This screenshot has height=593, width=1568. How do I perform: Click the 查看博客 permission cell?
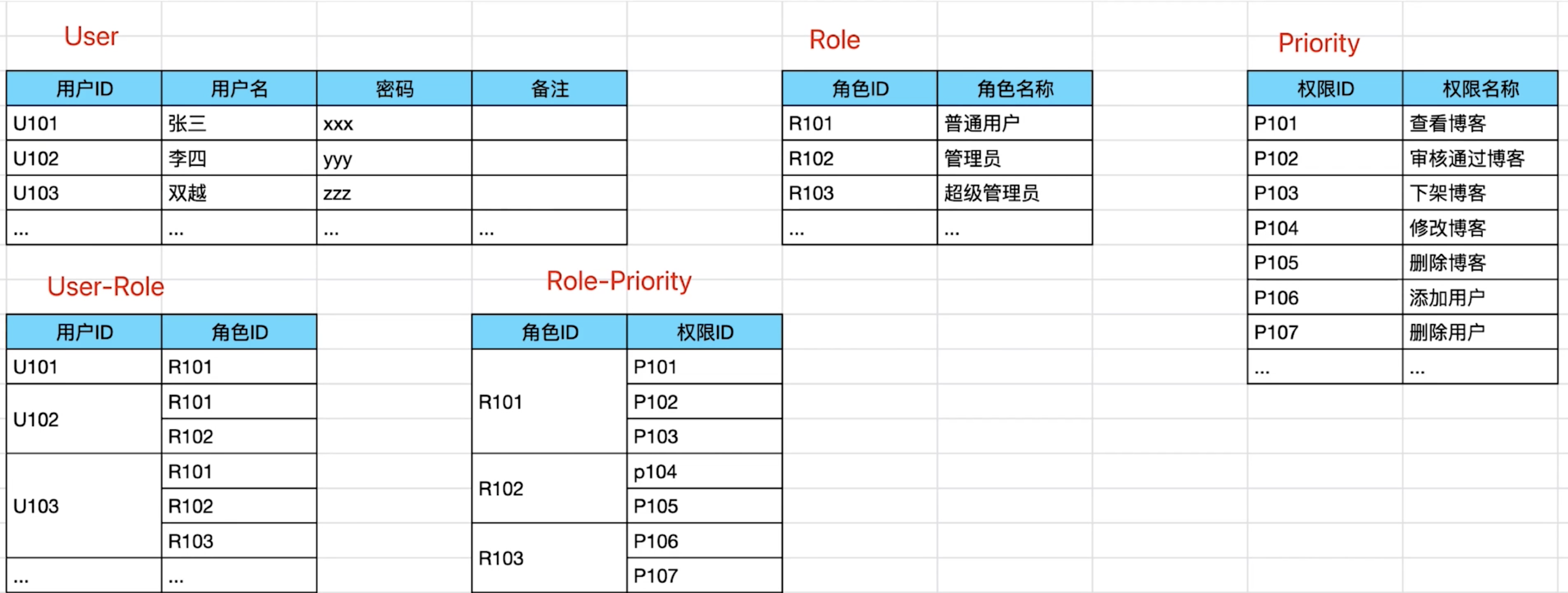(x=1480, y=124)
